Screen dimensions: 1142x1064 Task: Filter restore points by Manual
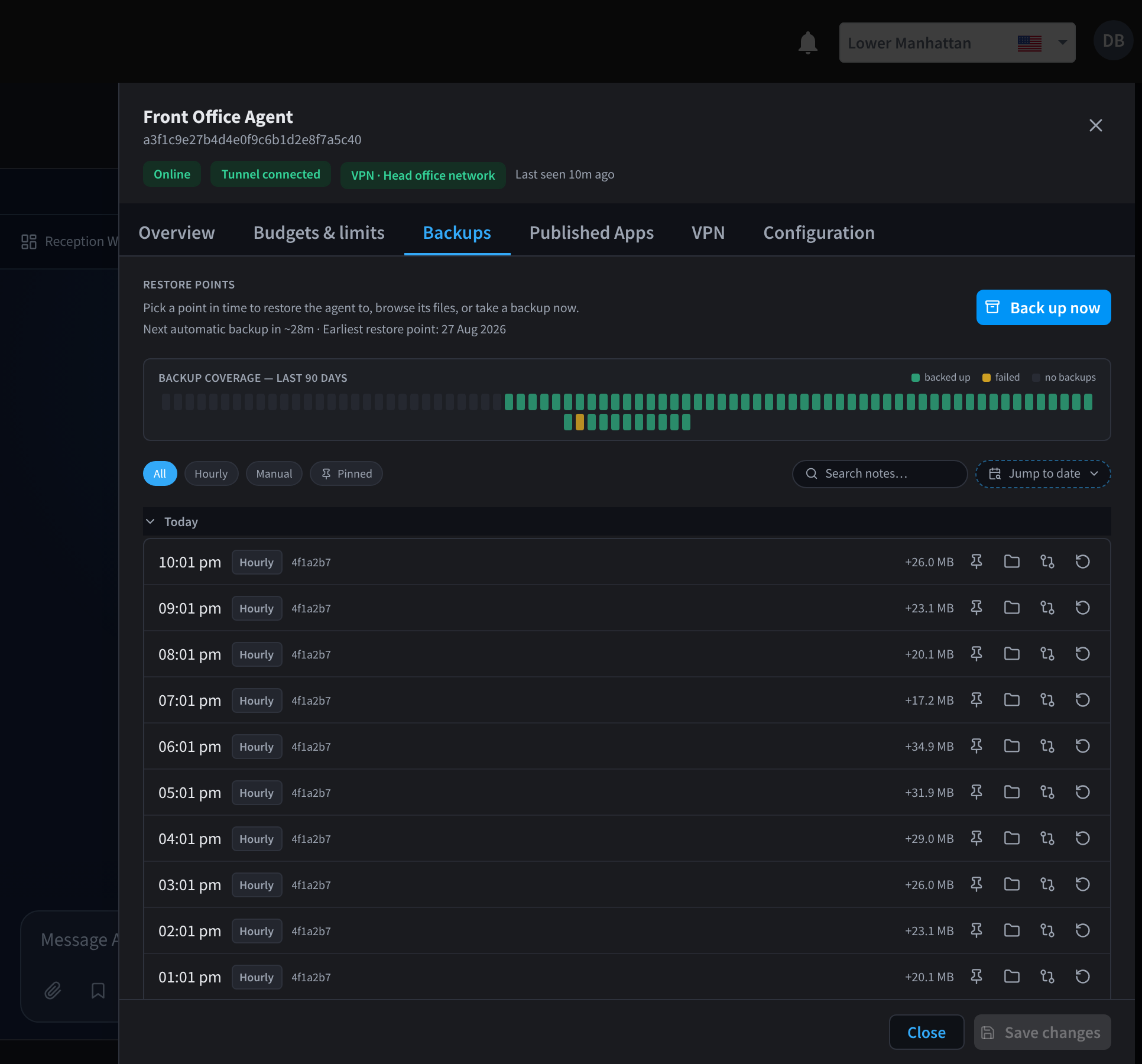coord(274,473)
